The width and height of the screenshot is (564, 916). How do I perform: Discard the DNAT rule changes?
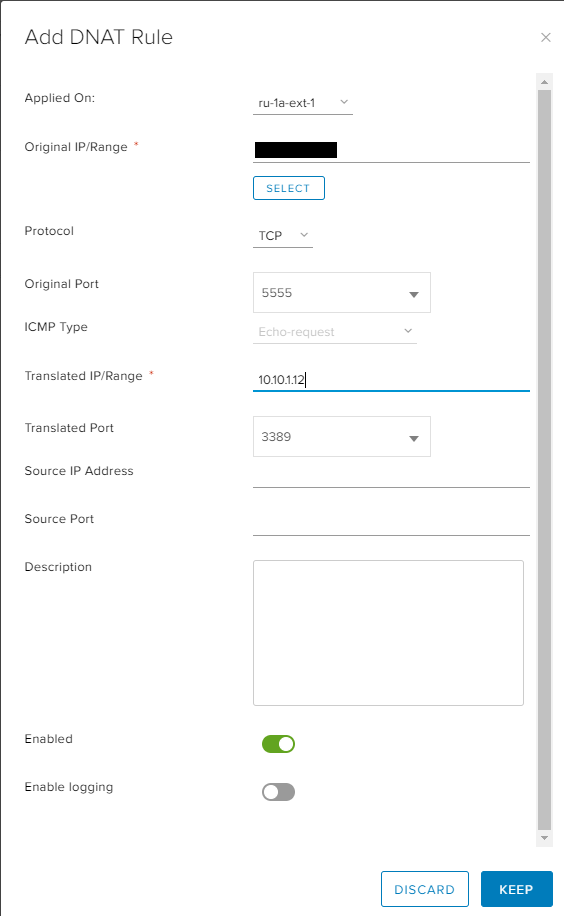tap(424, 889)
